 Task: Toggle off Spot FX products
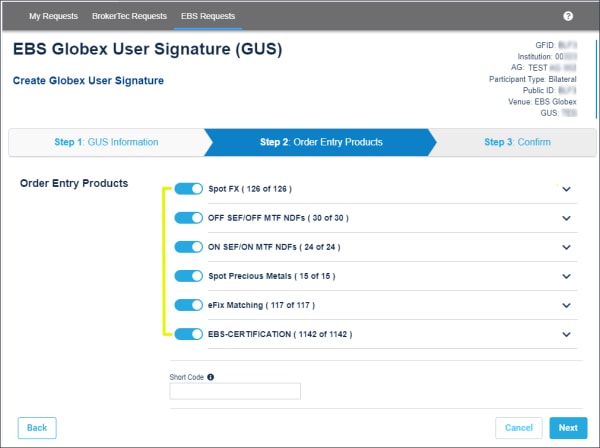pos(188,189)
